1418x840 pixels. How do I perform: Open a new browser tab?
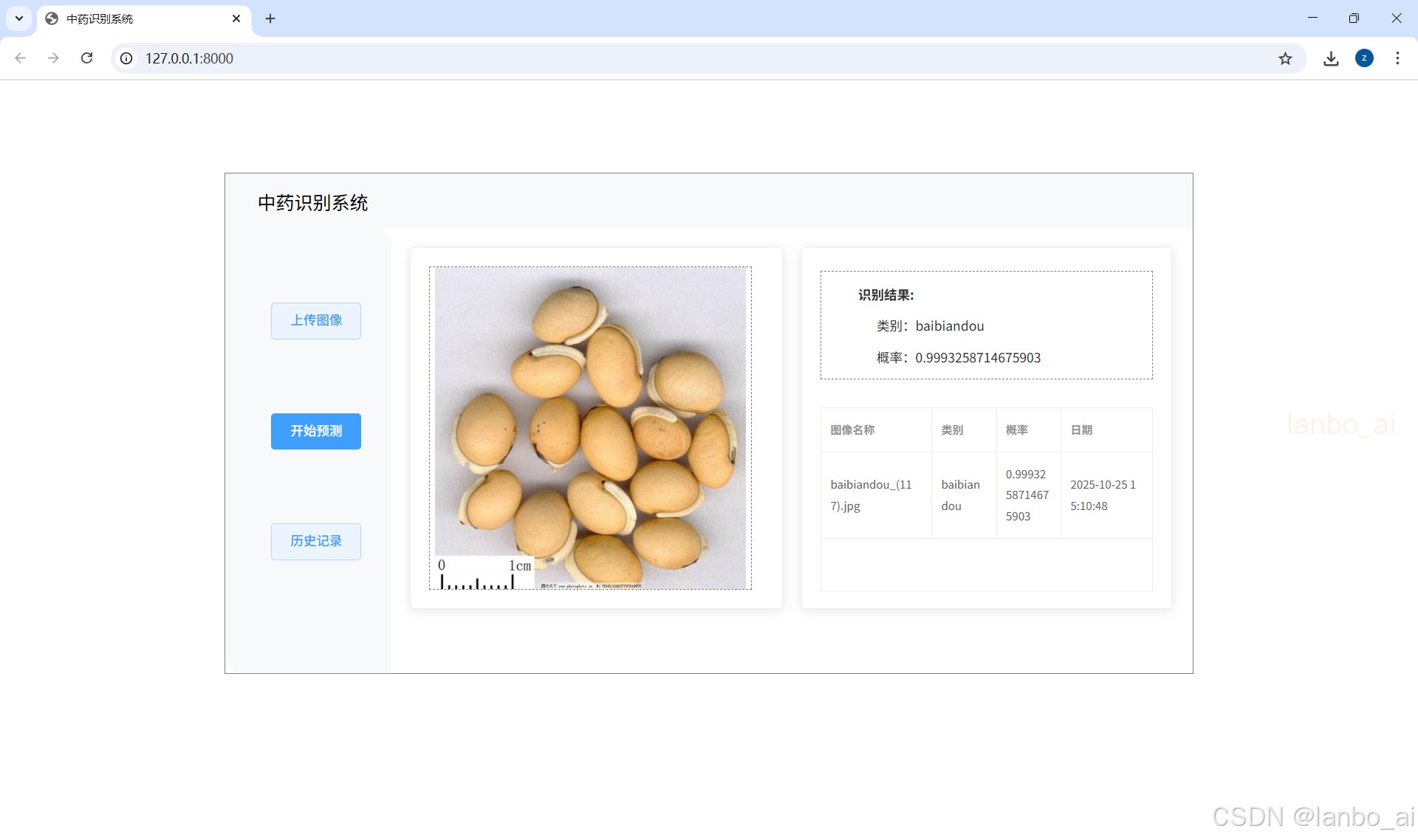point(270,18)
